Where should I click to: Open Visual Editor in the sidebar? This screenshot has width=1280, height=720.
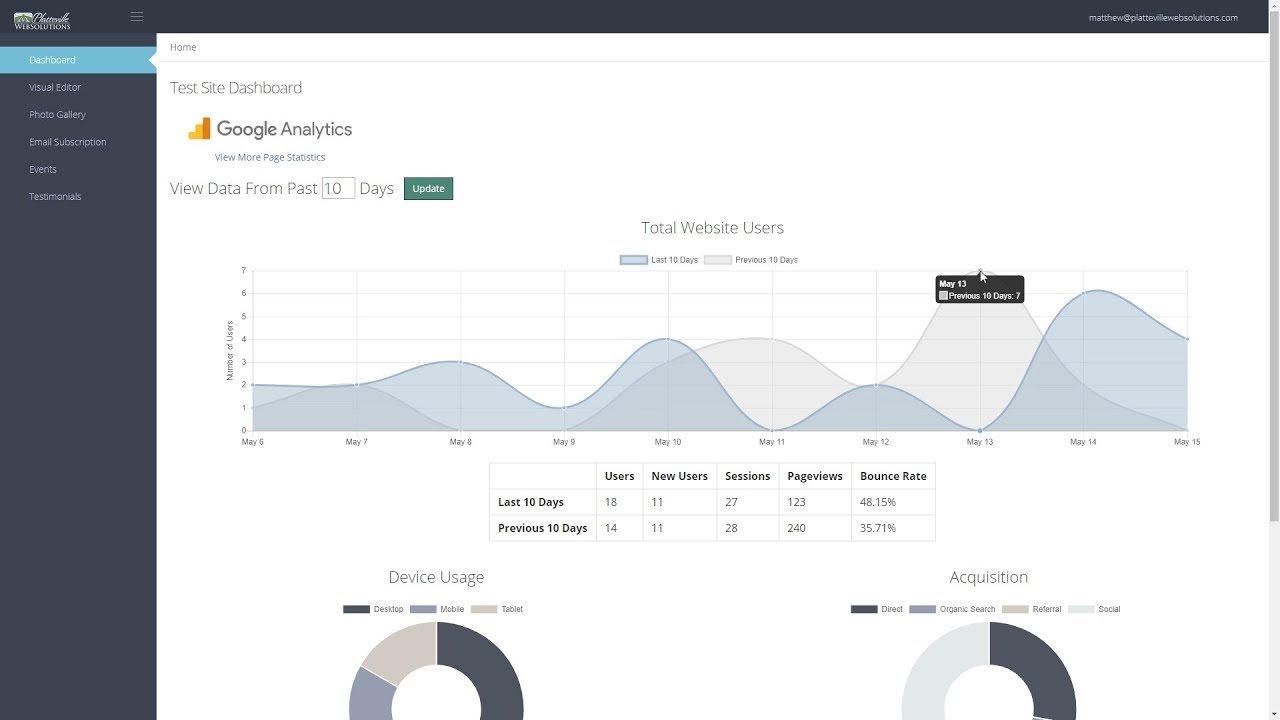coord(55,87)
